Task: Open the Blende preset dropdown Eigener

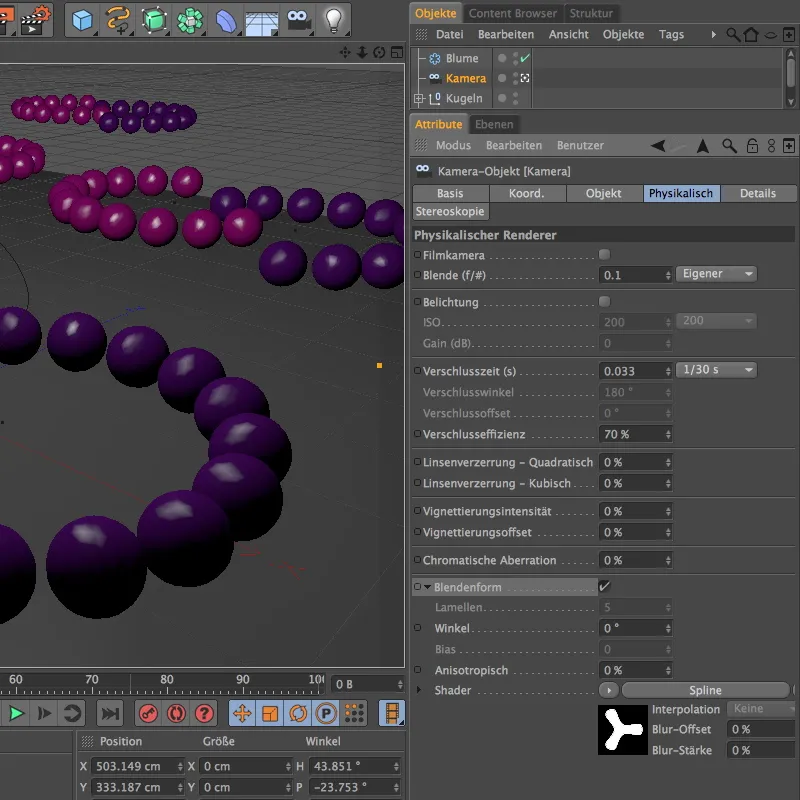Action: [716, 274]
